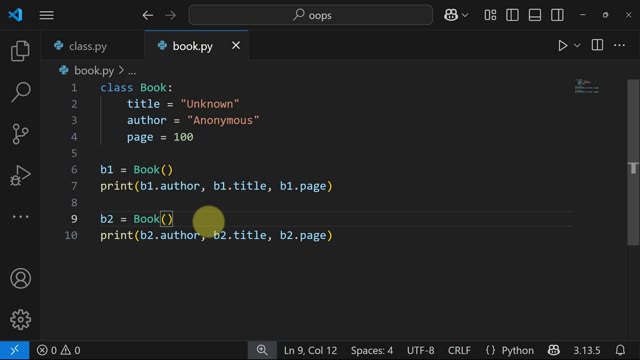Screen dimensions: 640x360
Task: Toggle the primary side bar
Action: tap(512, 15)
